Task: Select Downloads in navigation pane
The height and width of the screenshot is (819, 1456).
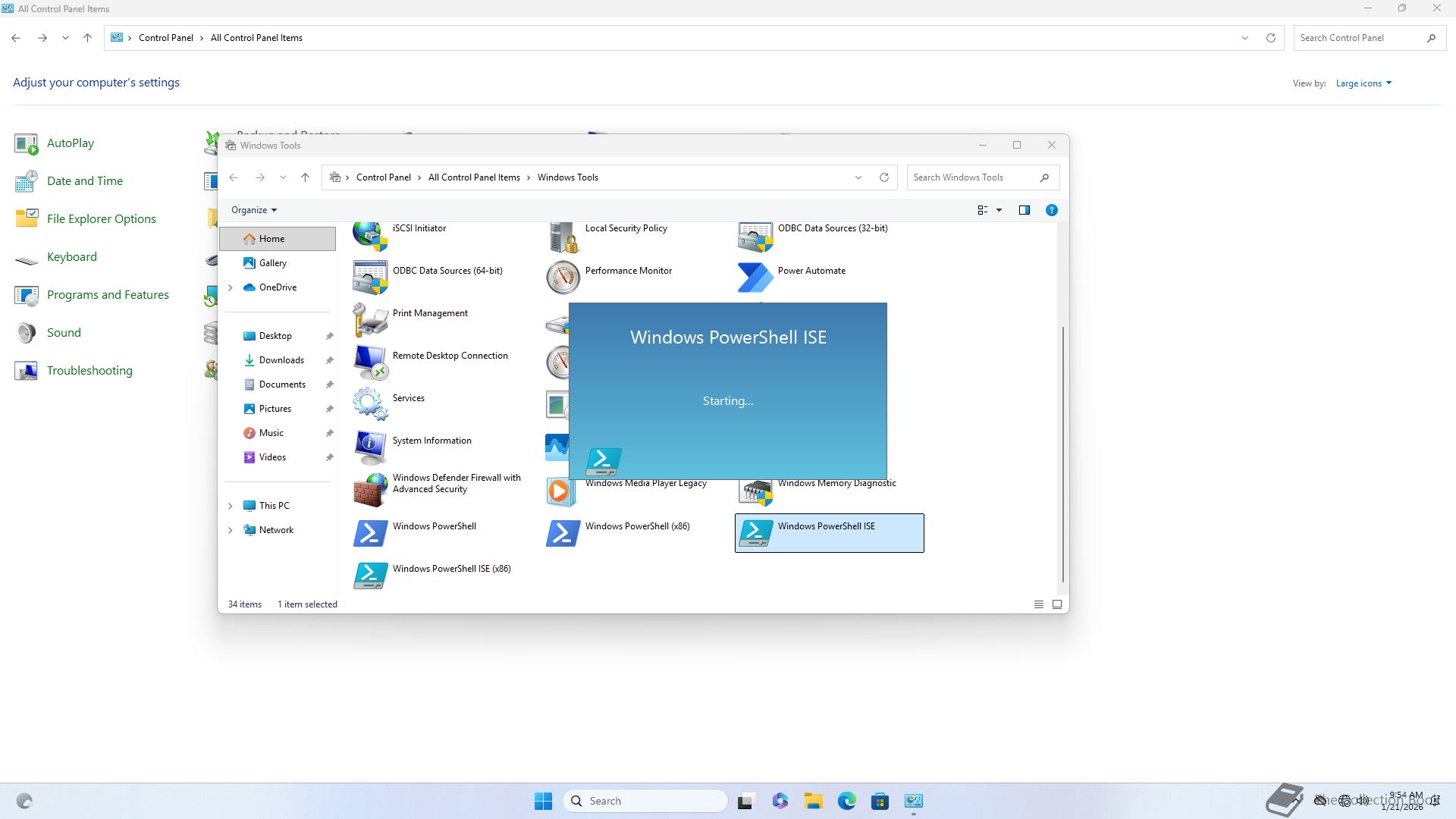Action: pos(281,360)
